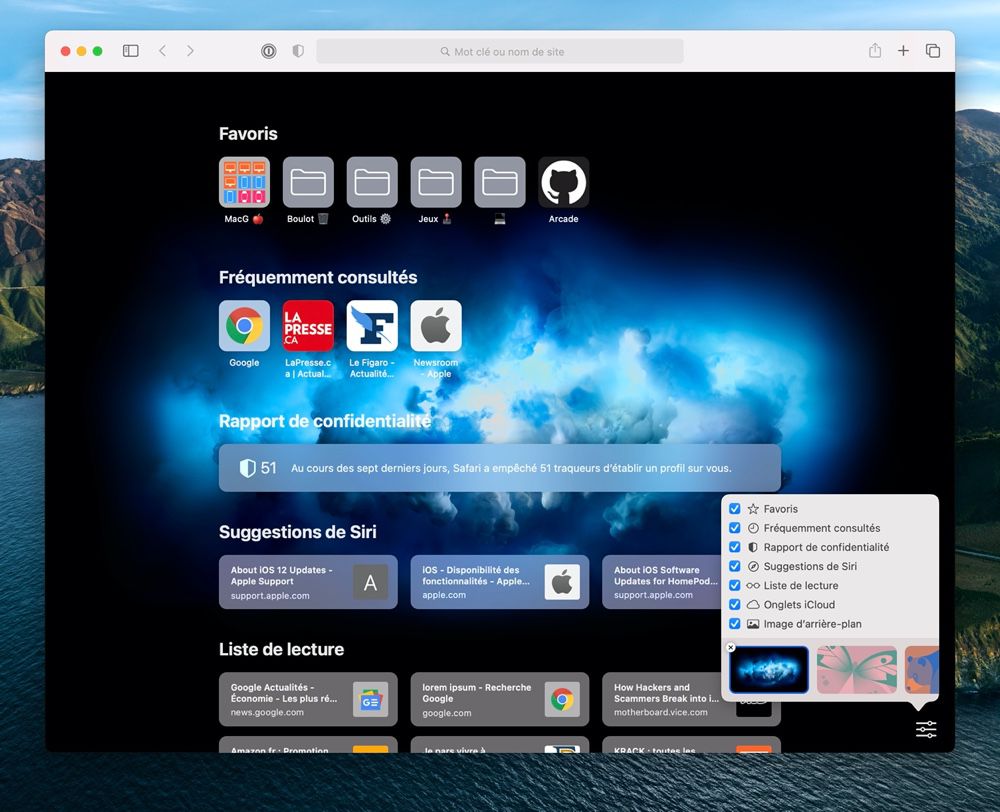Screen dimensions: 1000x812
Task: Go back with the left chevron
Action: point(163,51)
